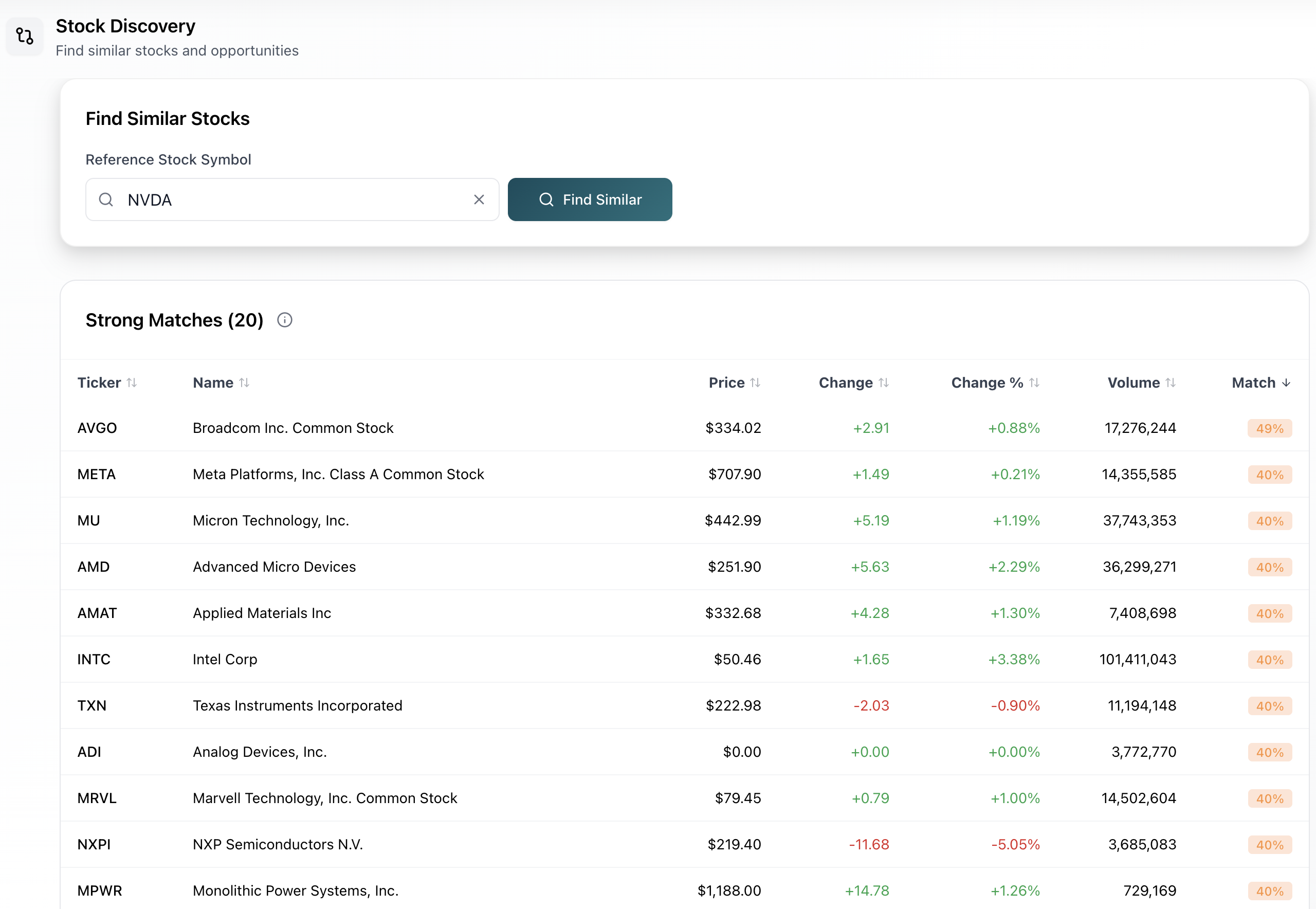Image resolution: width=1316 pixels, height=909 pixels.
Task: Sort by Price column arrows
Action: point(755,383)
